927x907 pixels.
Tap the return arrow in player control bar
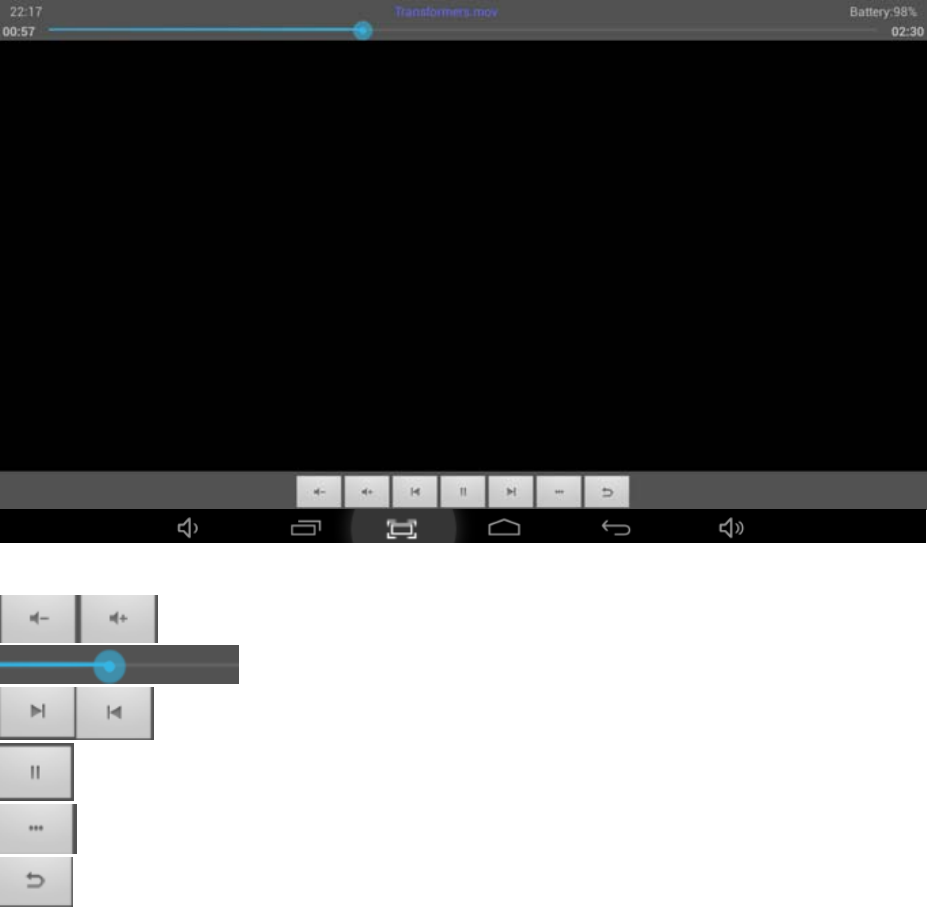tap(607, 491)
